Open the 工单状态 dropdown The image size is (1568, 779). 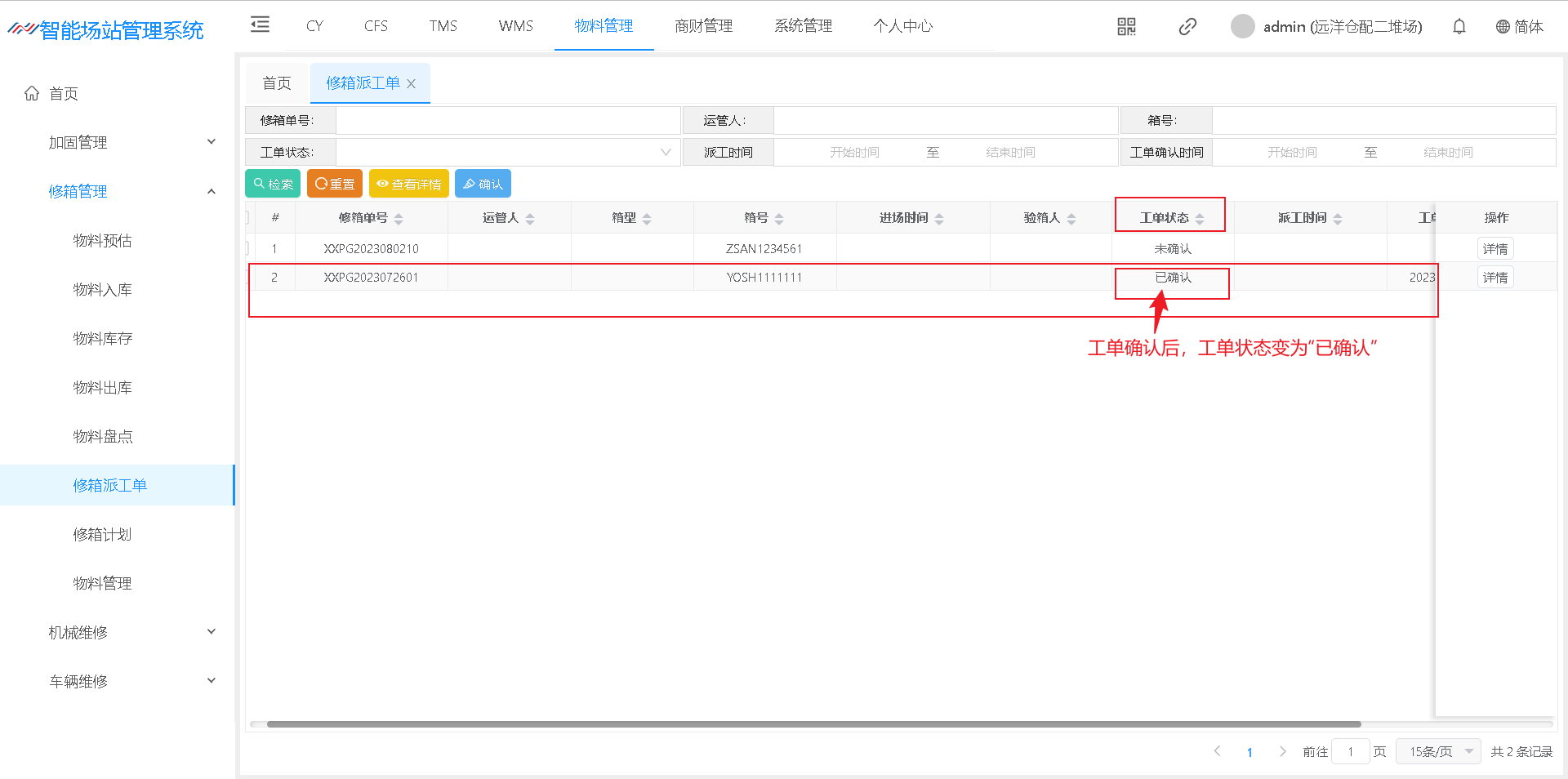(x=508, y=153)
